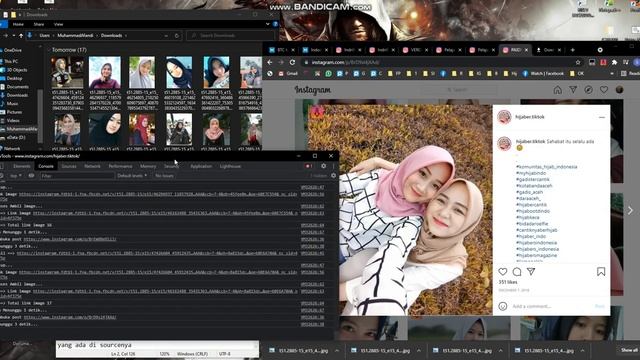Open post options three-dots menu
Viewport: 640px width, 360px height.
pyautogui.click(x=602, y=117)
